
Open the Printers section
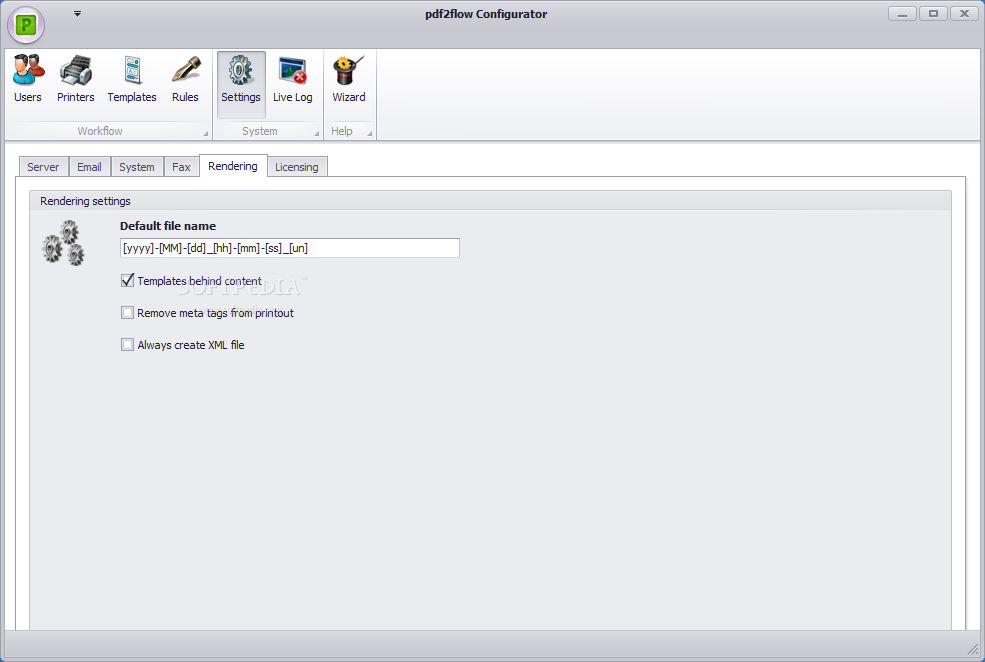(x=75, y=80)
